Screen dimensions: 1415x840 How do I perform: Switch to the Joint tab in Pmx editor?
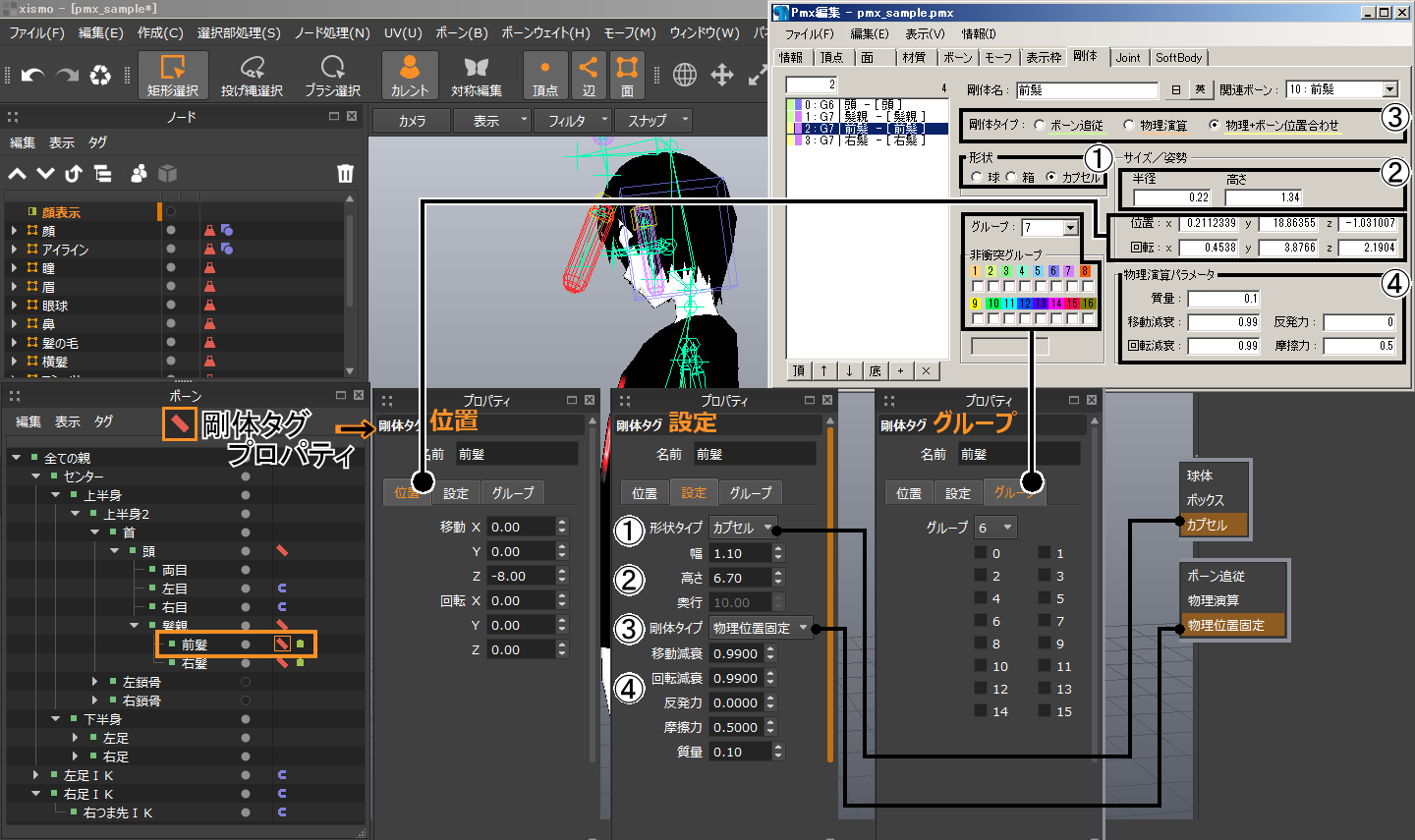pyautogui.click(x=1128, y=58)
